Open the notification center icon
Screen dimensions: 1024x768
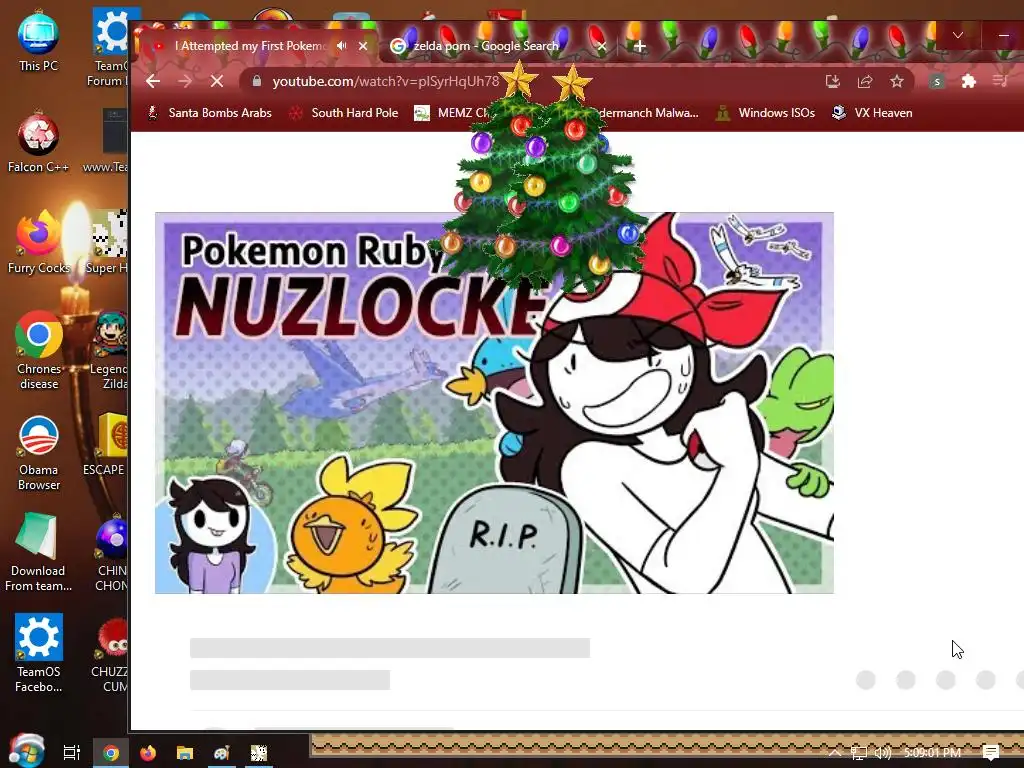tap(991, 753)
